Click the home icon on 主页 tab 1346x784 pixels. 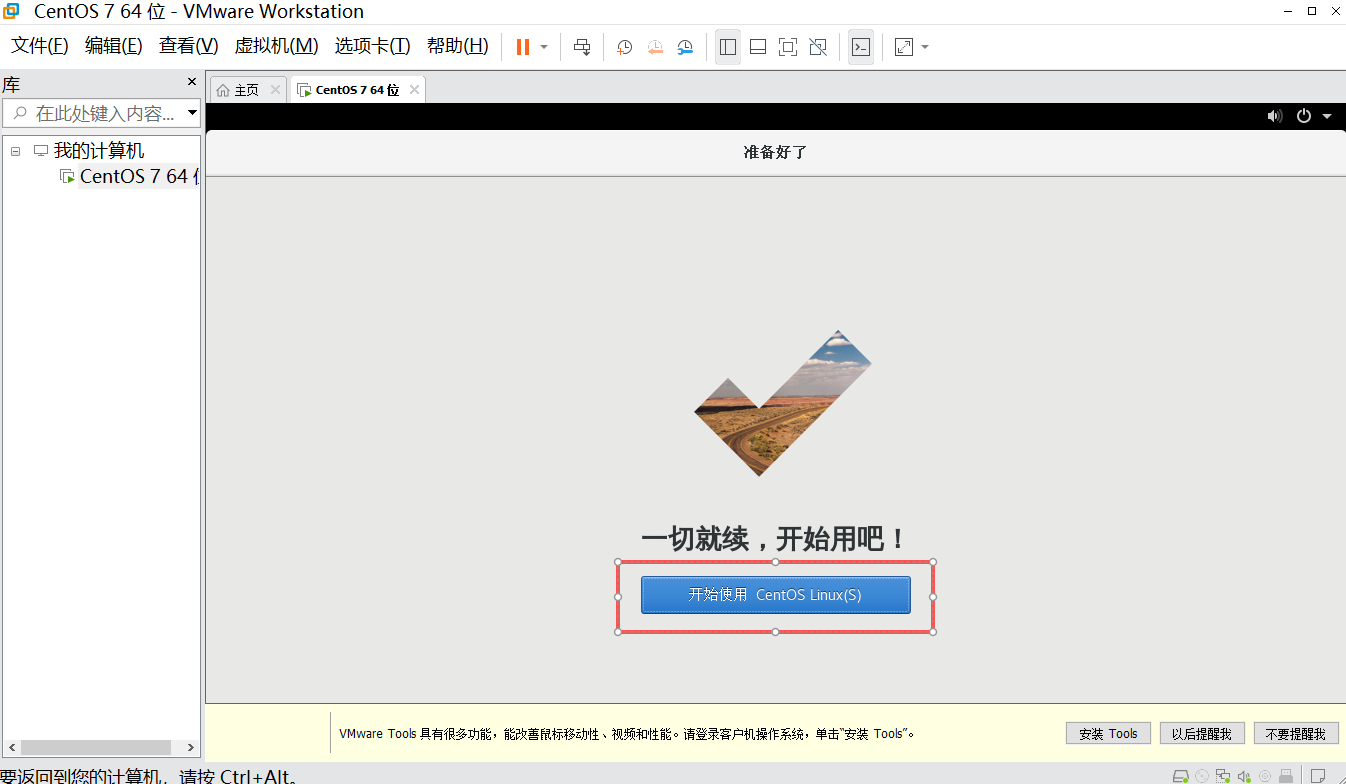(x=223, y=90)
